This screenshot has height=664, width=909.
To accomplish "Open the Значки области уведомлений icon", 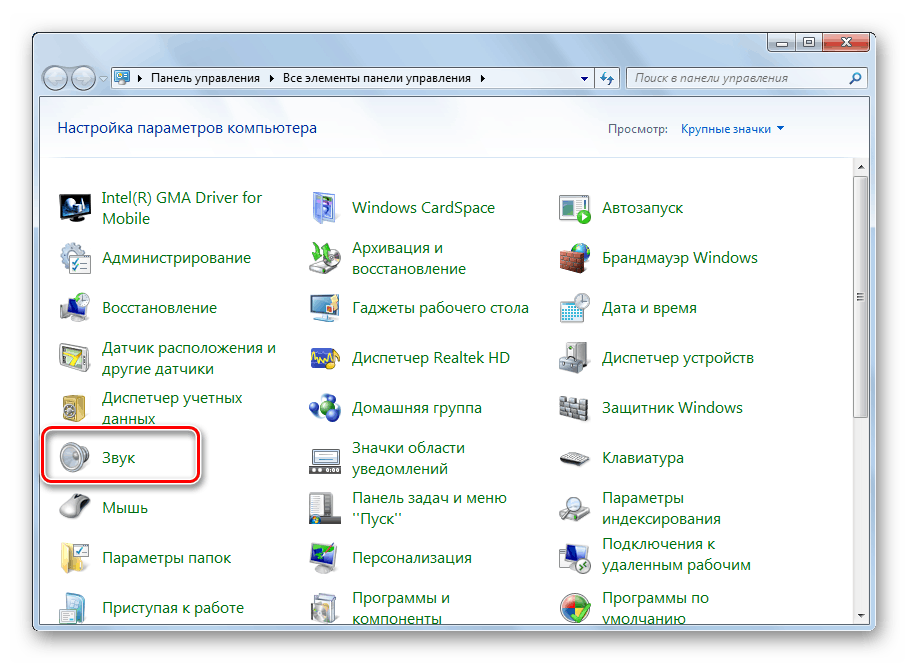I will click(x=325, y=460).
